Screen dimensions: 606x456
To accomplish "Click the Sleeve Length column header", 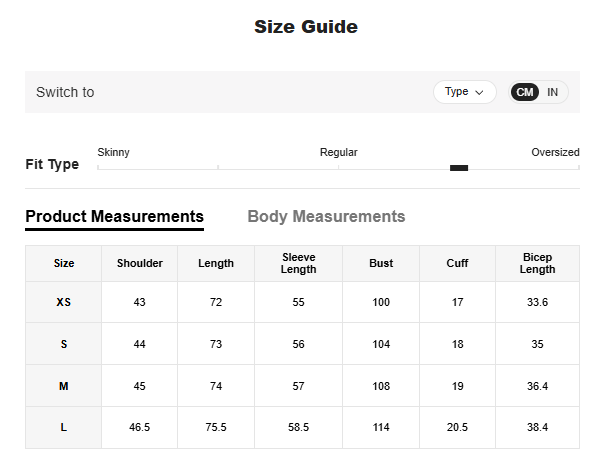I will (298, 264).
